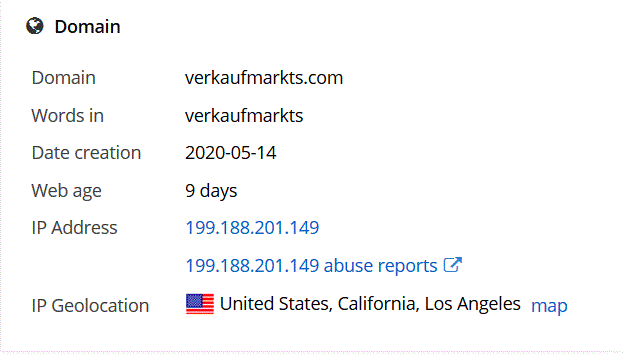Click the IP Geolocation row label
Image resolution: width=624 pixels, height=360 pixels.
click(x=90, y=306)
